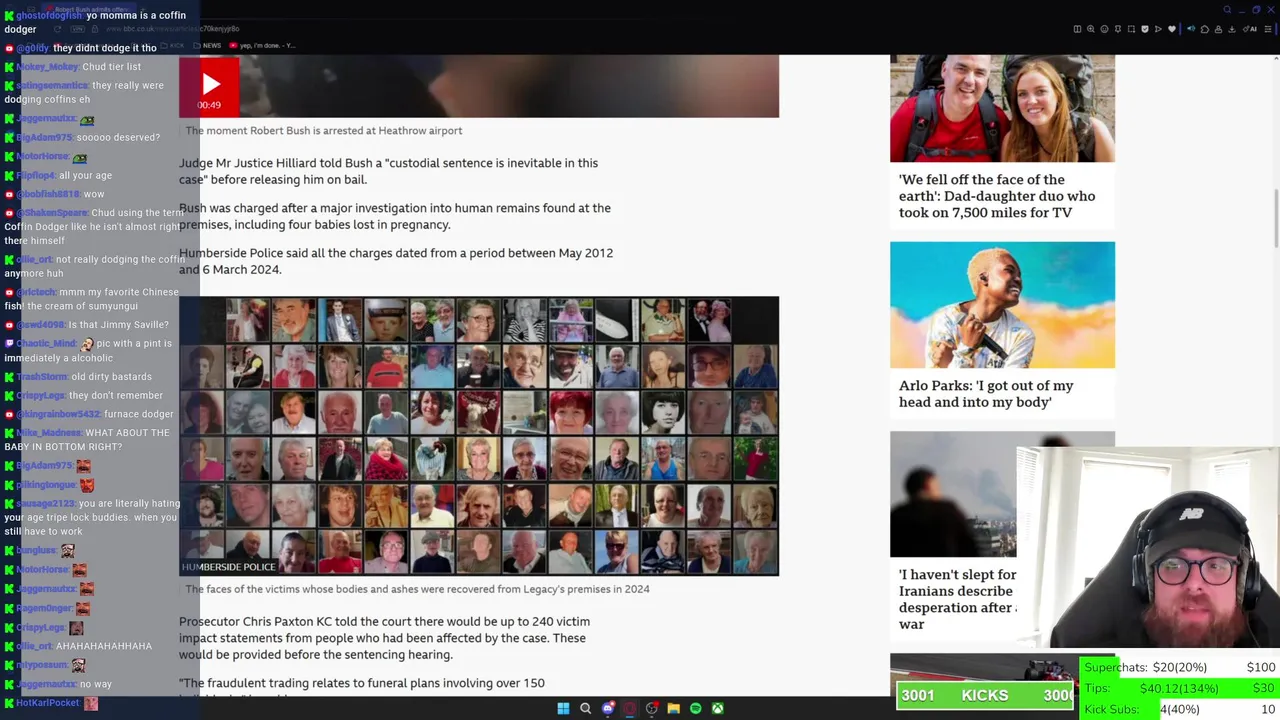Open the downloads arrow icon
Viewport: 1280px width, 720px height.
(x=1232, y=29)
